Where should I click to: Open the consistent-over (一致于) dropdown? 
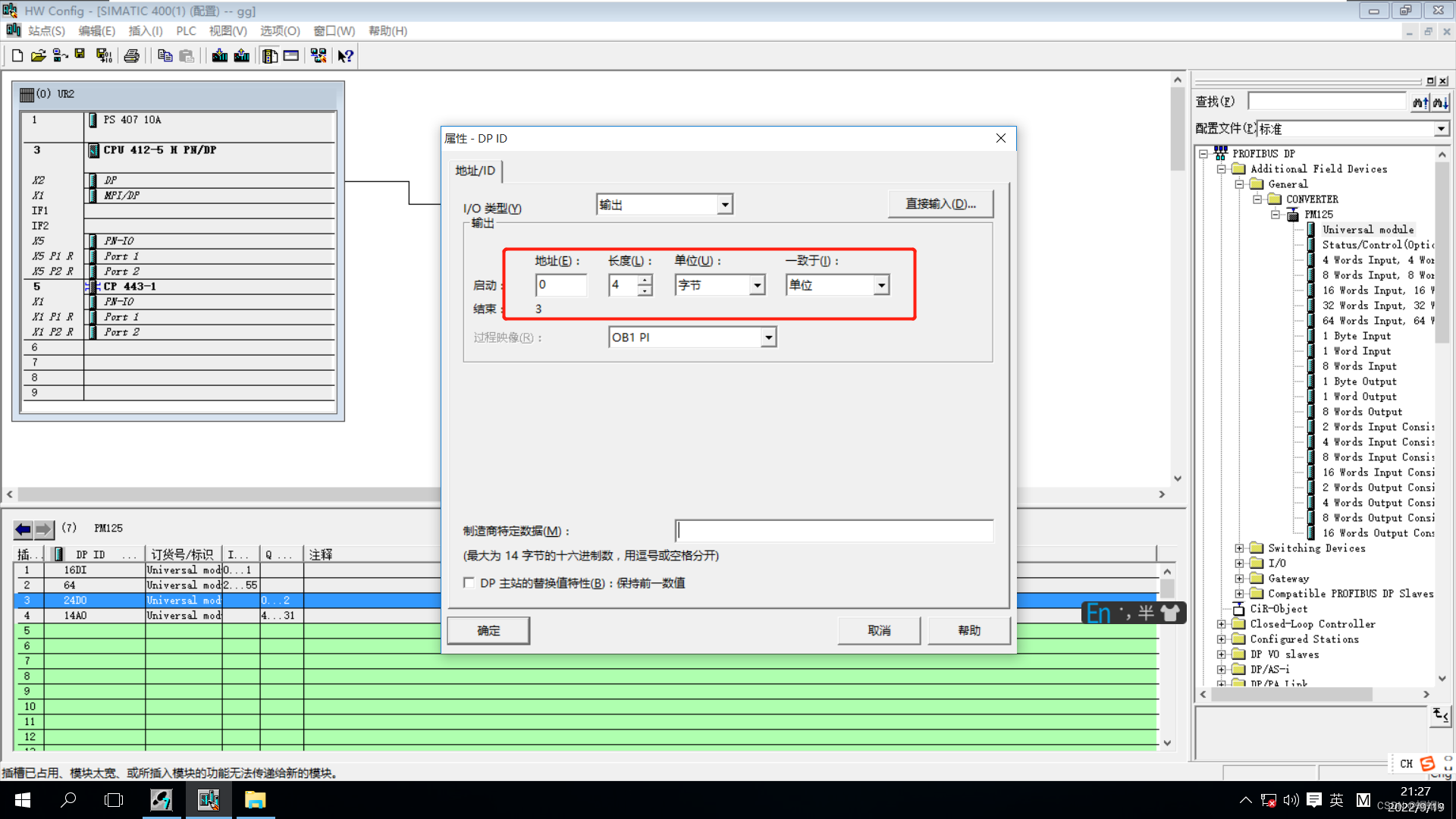[x=880, y=285]
